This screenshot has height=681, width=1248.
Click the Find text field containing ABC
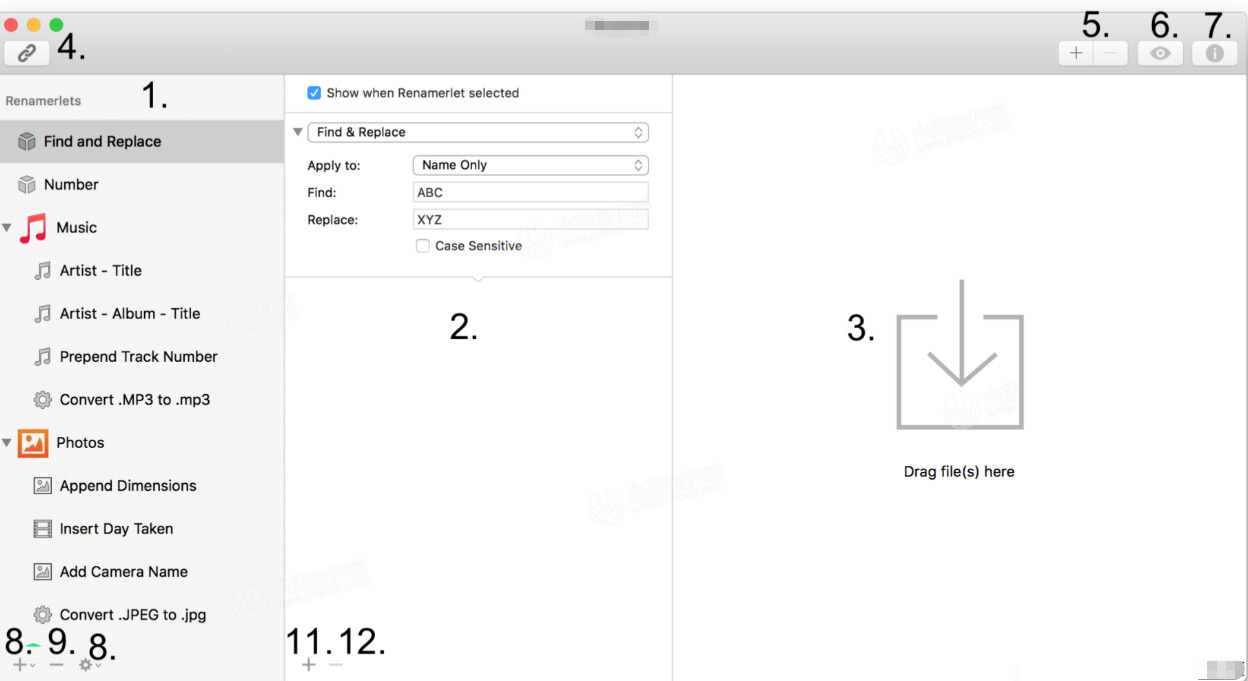pos(531,193)
